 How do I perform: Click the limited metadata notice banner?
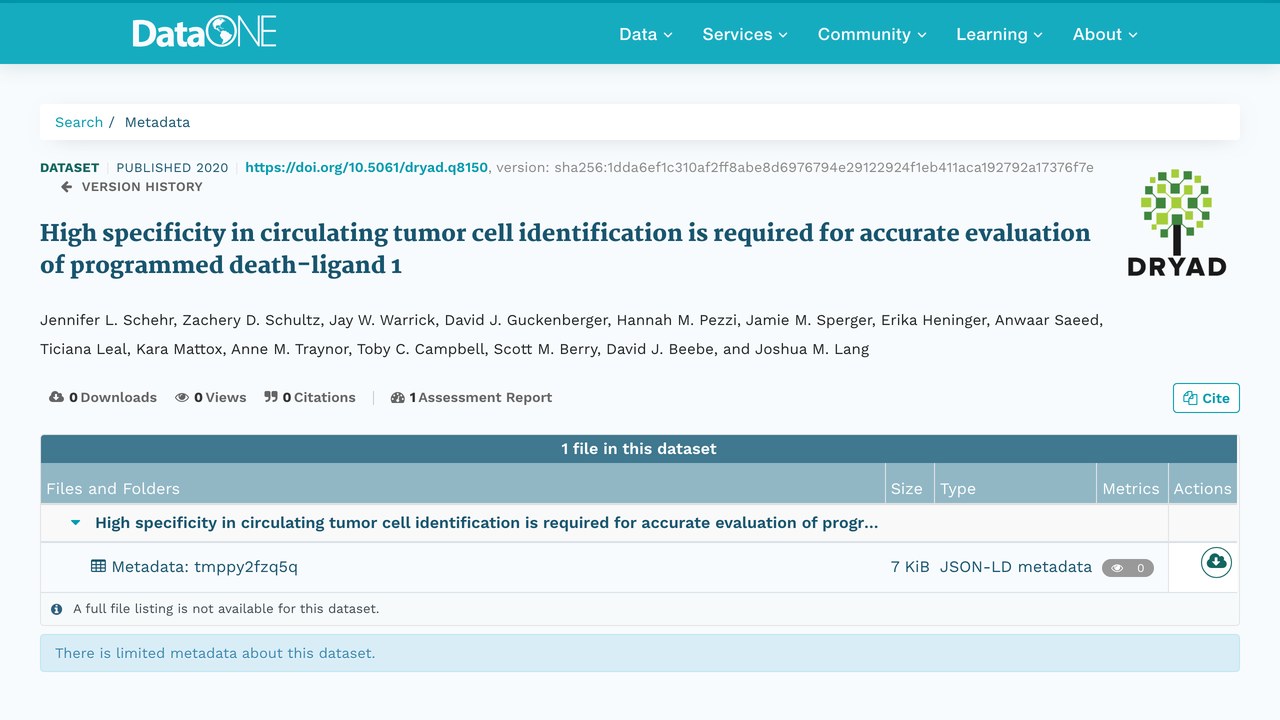[640, 653]
